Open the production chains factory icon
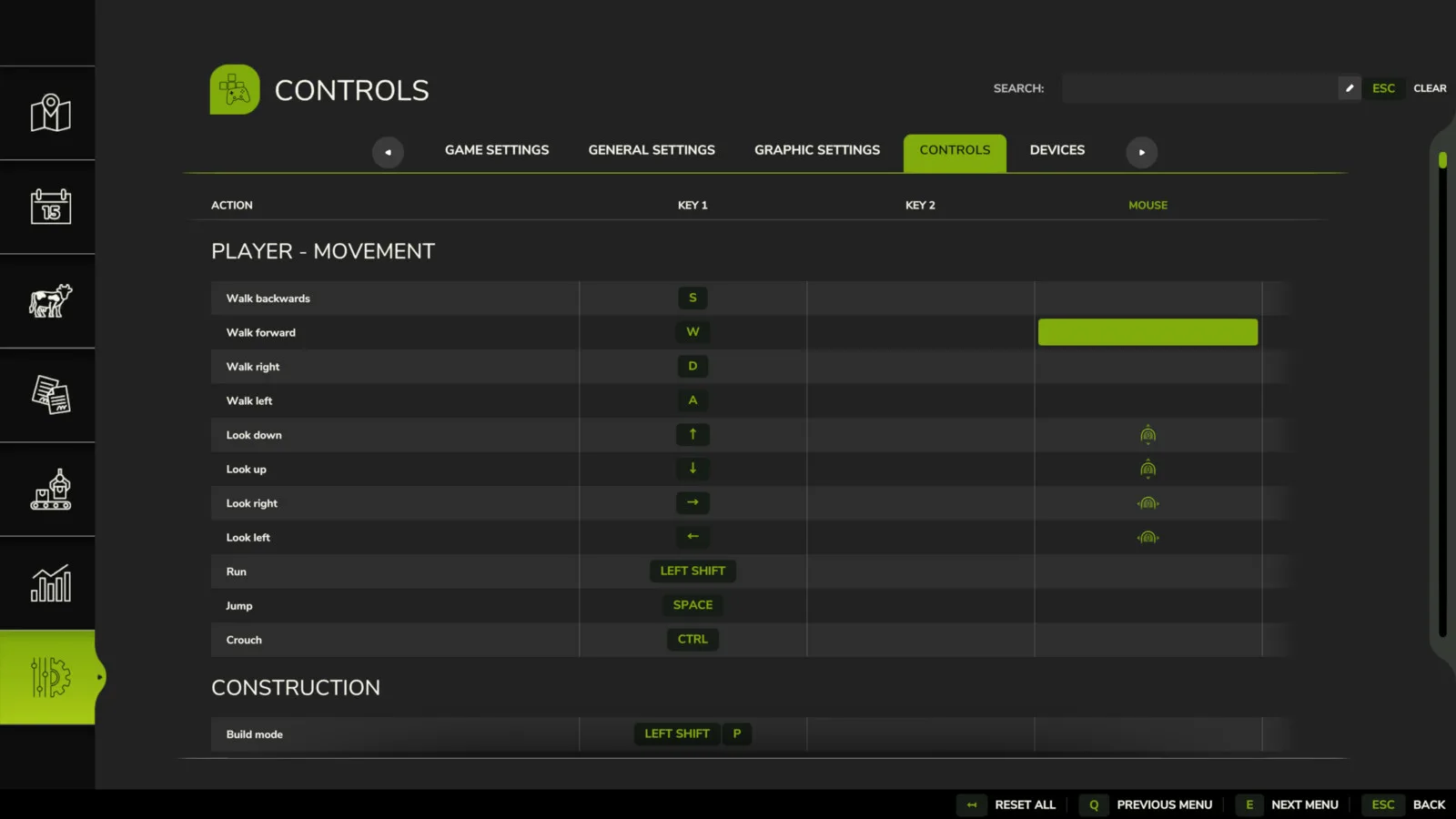This screenshot has width=1456, height=819. click(50, 490)
